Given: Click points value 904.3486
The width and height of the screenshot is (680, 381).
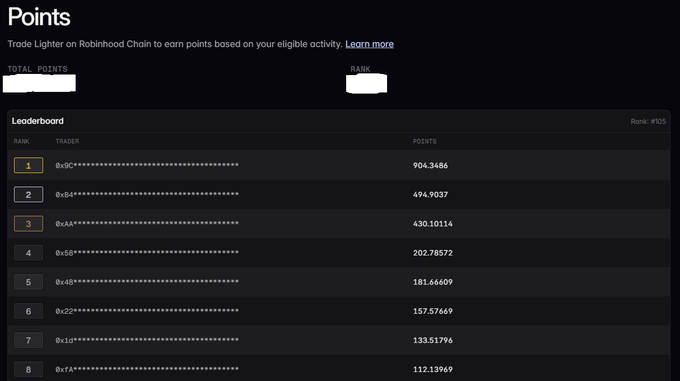Looking at the screenshot, I should 430,166.
